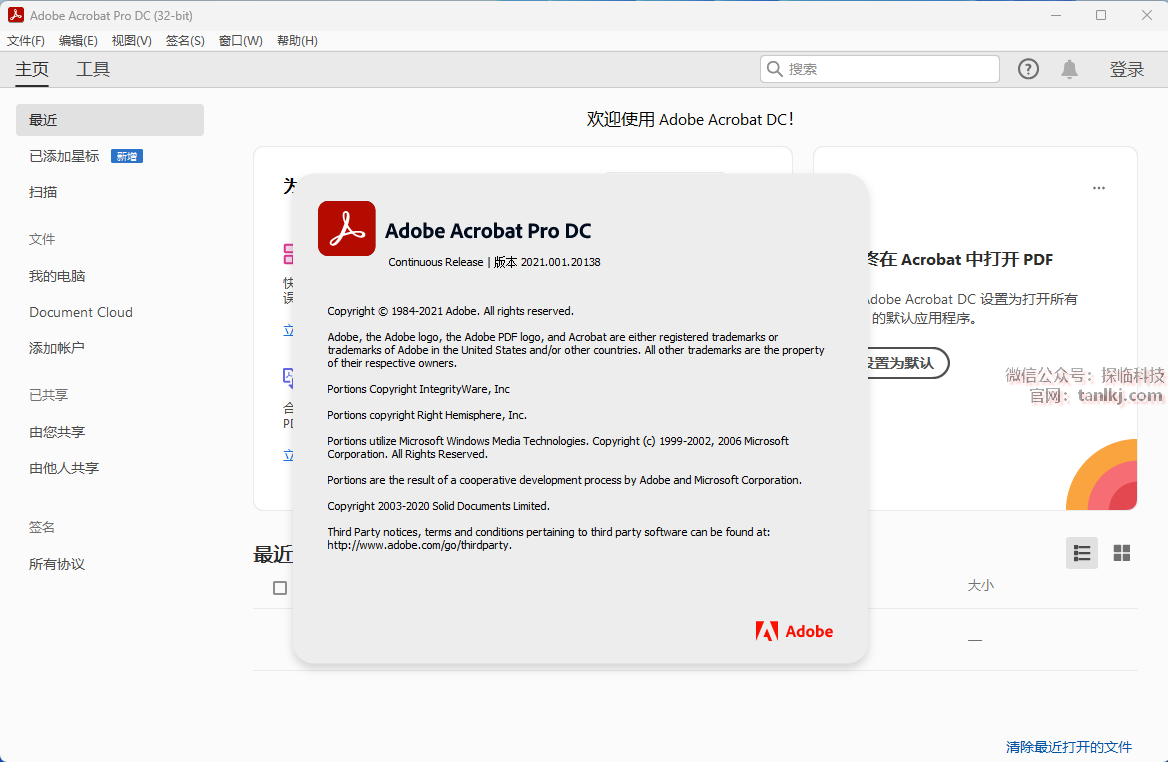This screenshot has width=1168, height=762.
Task: Switch to the 主页 tab
Action: (32, 69)
